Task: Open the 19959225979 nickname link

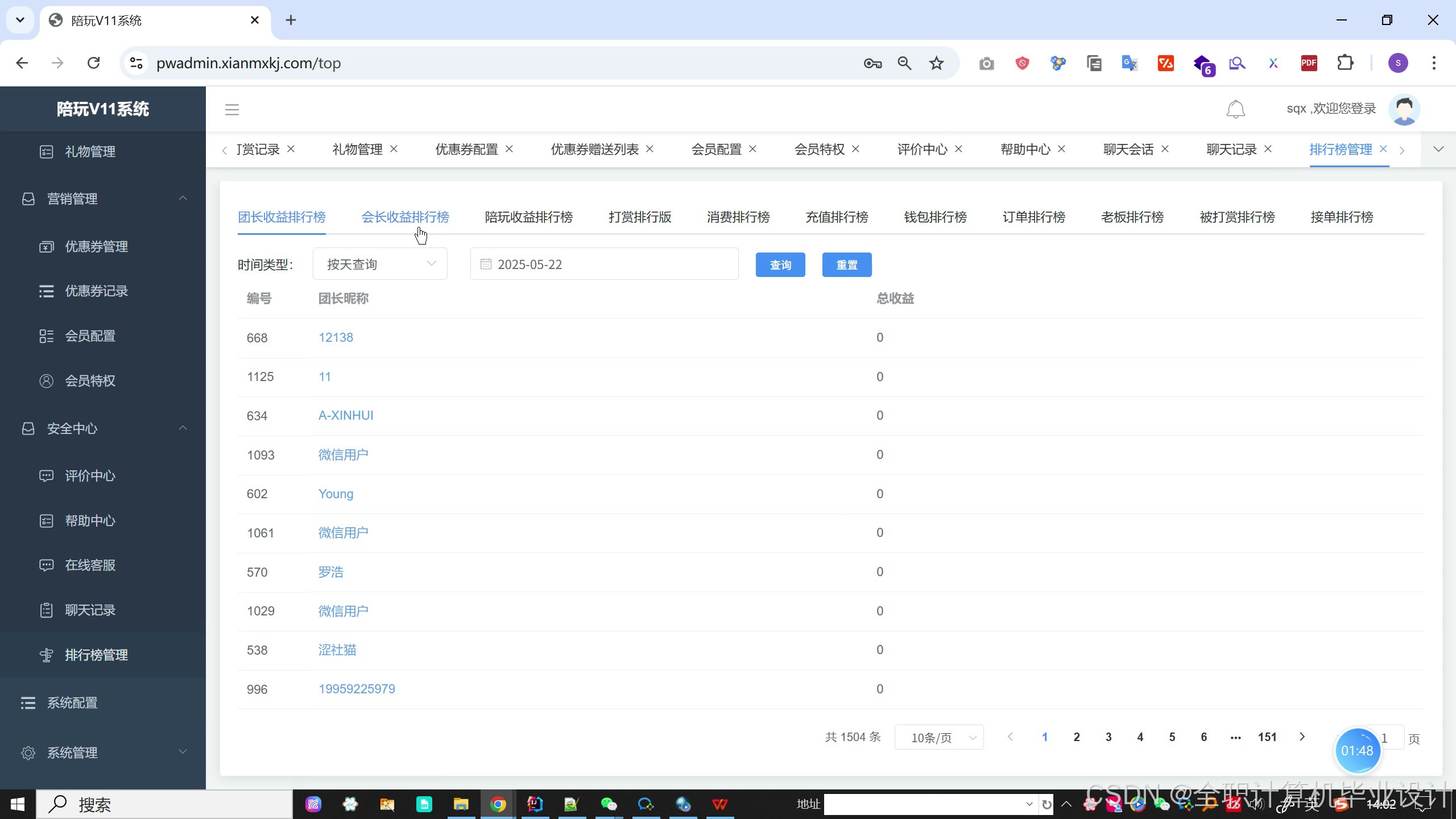Action: pos(357,689)
